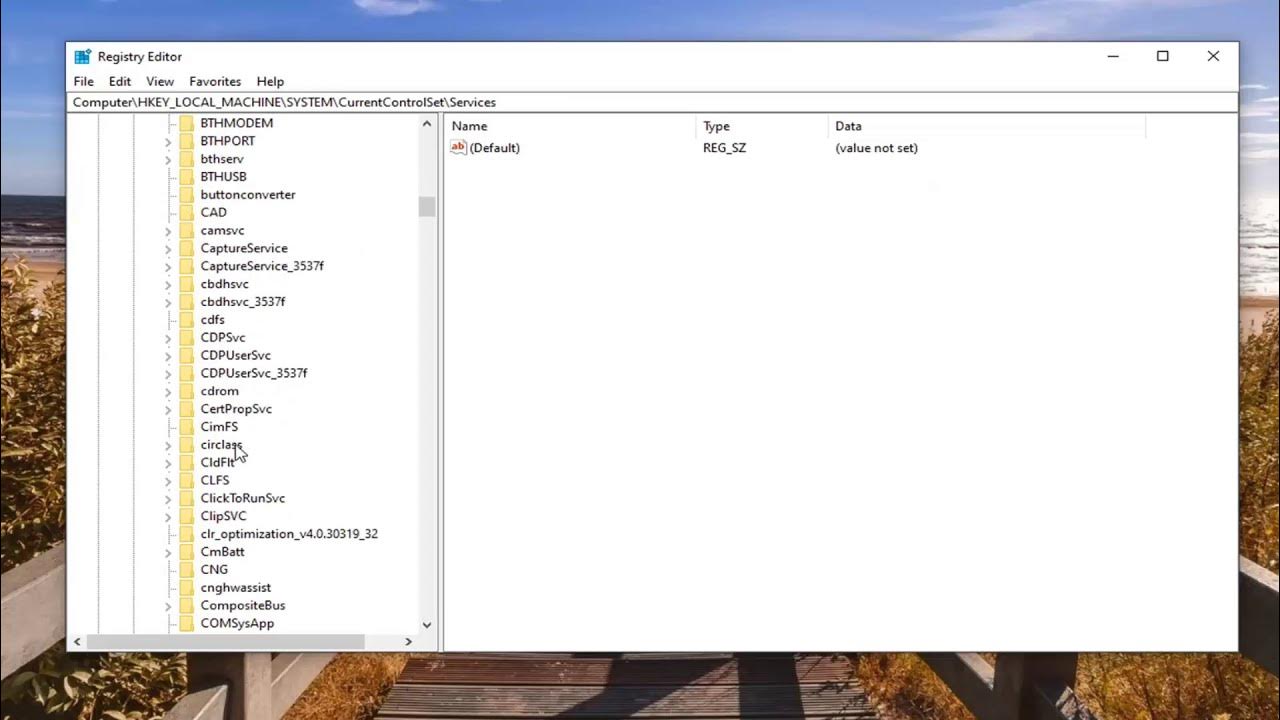
Task: Click the cnghwassist folder icon
Action: point(186,588)
